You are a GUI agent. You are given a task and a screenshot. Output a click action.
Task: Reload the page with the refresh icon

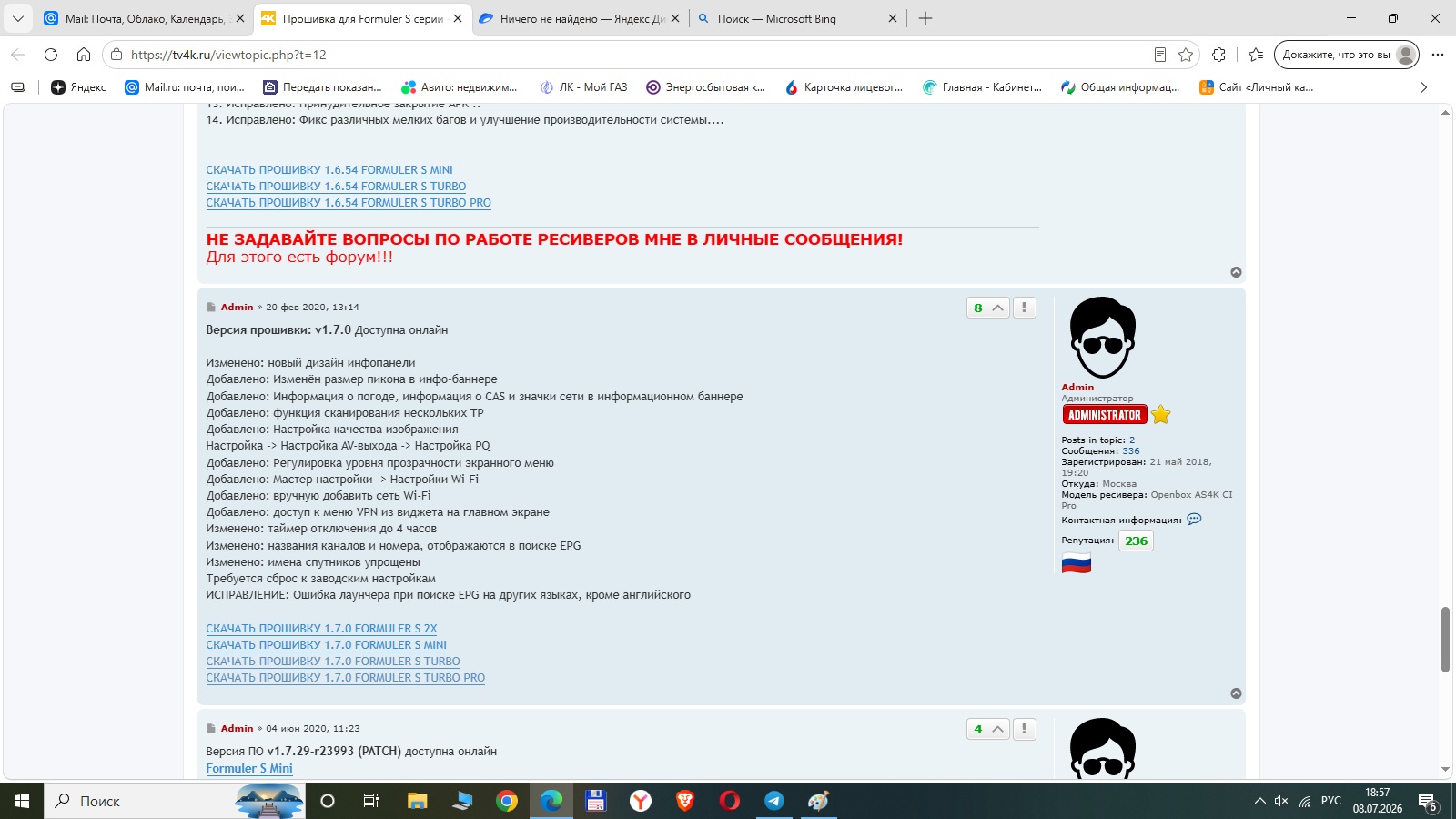coord(51,55)
